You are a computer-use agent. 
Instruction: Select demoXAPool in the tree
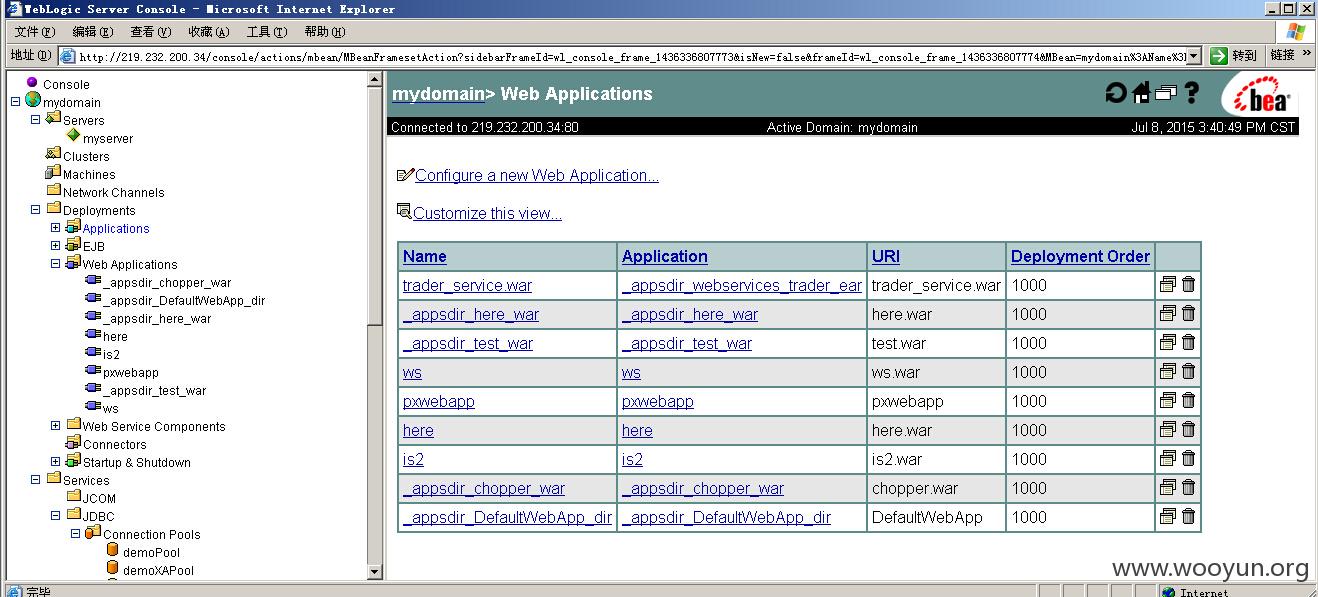tap(158, 571)
